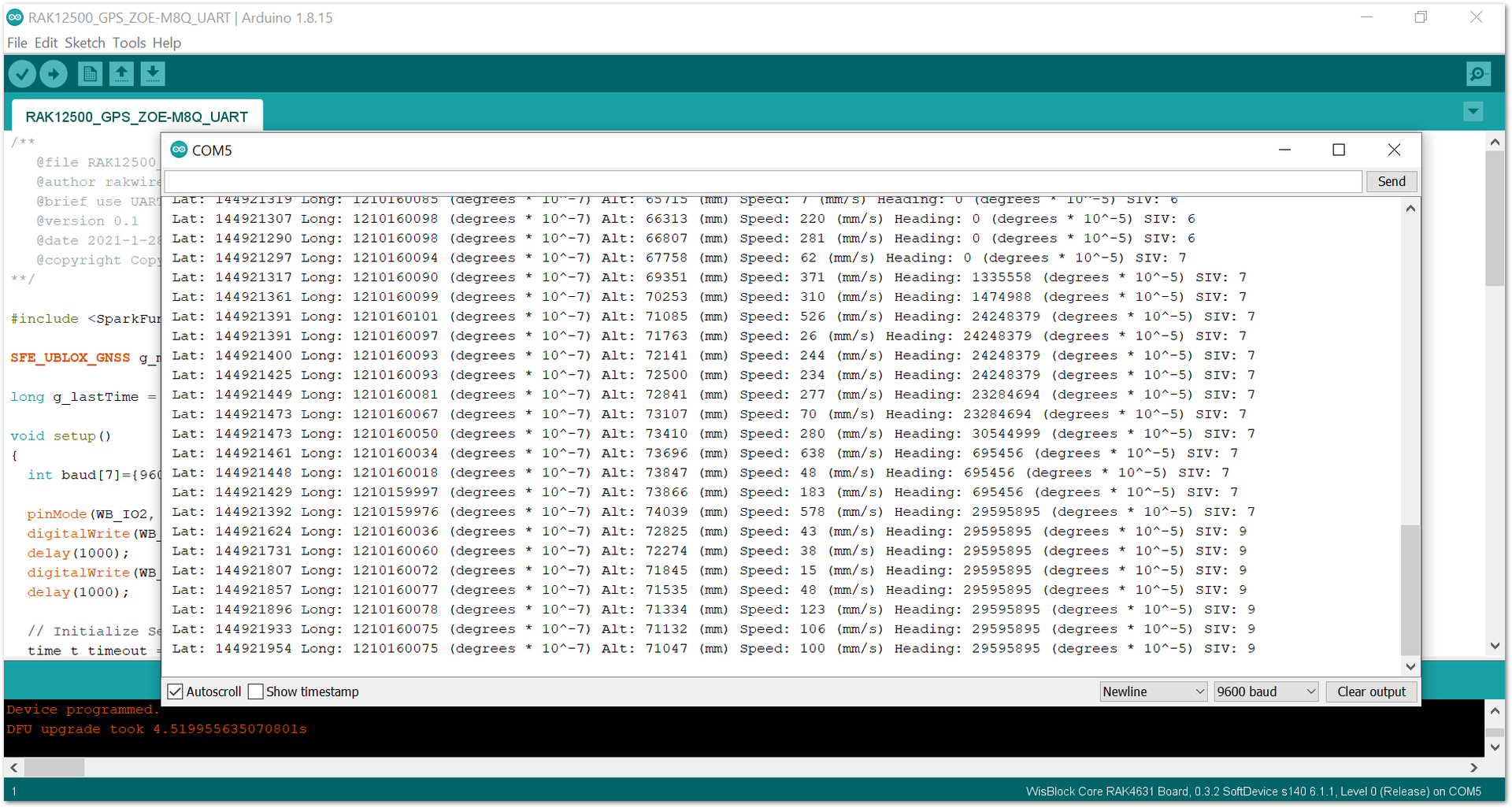Click the Clear output button
1512x808 pixels.
pyautogui.click(x=1371, y=691)
